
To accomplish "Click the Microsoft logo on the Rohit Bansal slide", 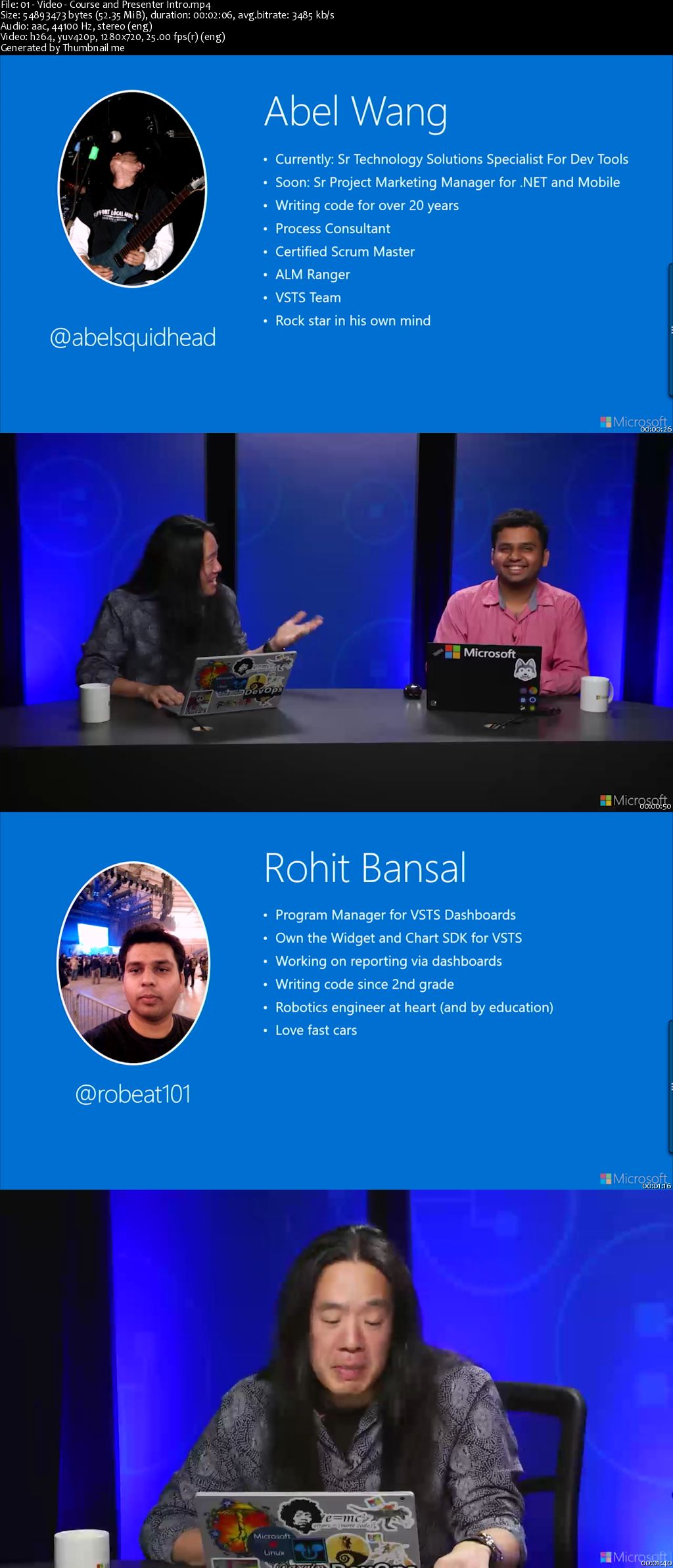I will (x=634, y=1178).
